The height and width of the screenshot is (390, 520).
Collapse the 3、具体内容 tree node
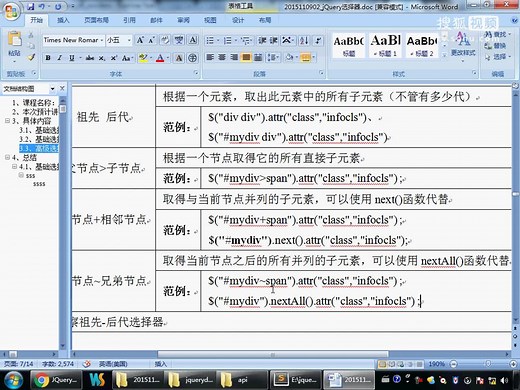(7, 121)
